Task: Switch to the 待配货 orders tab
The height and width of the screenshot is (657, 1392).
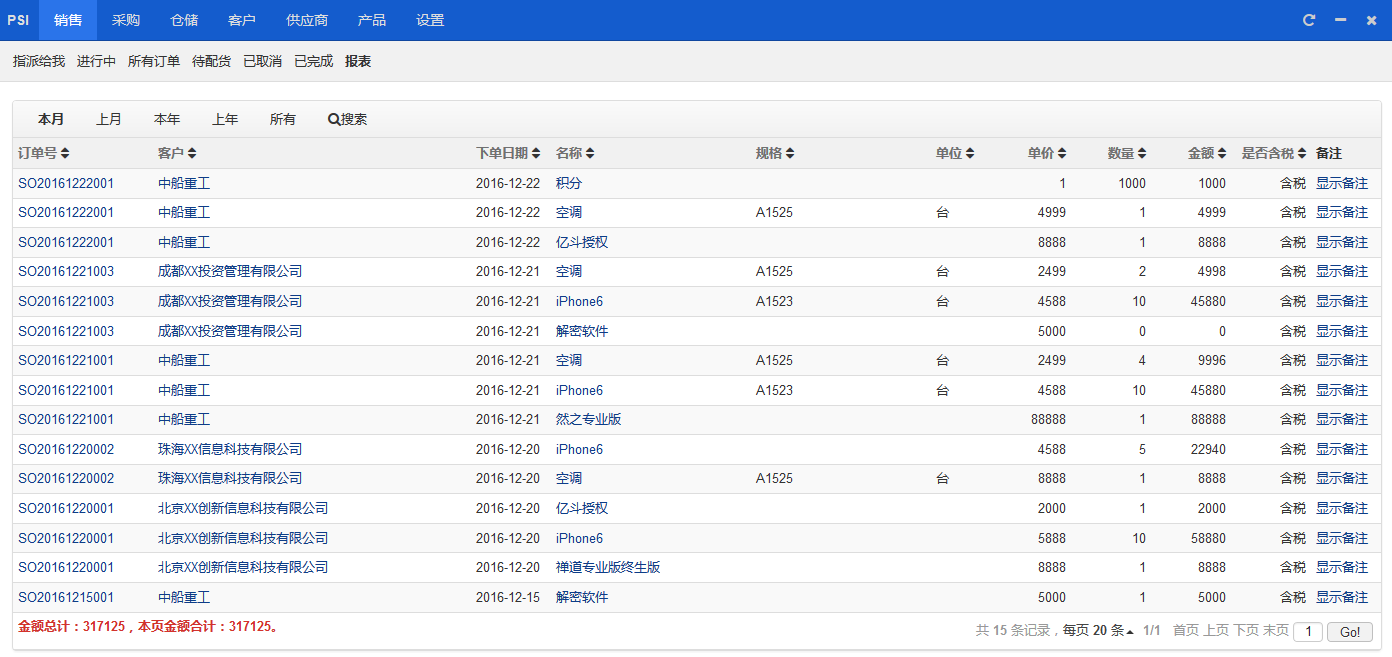Action: tap(211, 62)
